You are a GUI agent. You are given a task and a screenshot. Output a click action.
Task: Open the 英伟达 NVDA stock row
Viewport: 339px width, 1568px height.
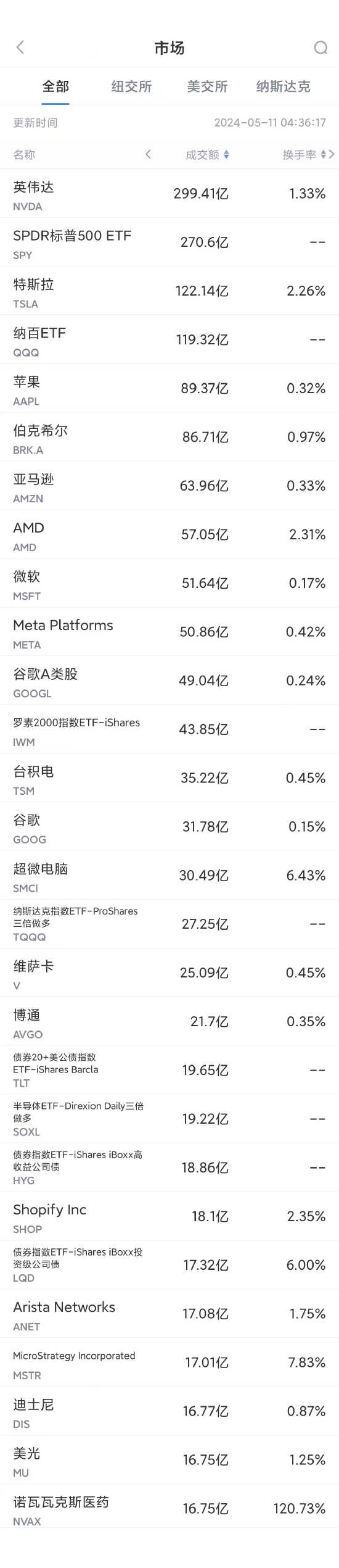tap(169, 194)
